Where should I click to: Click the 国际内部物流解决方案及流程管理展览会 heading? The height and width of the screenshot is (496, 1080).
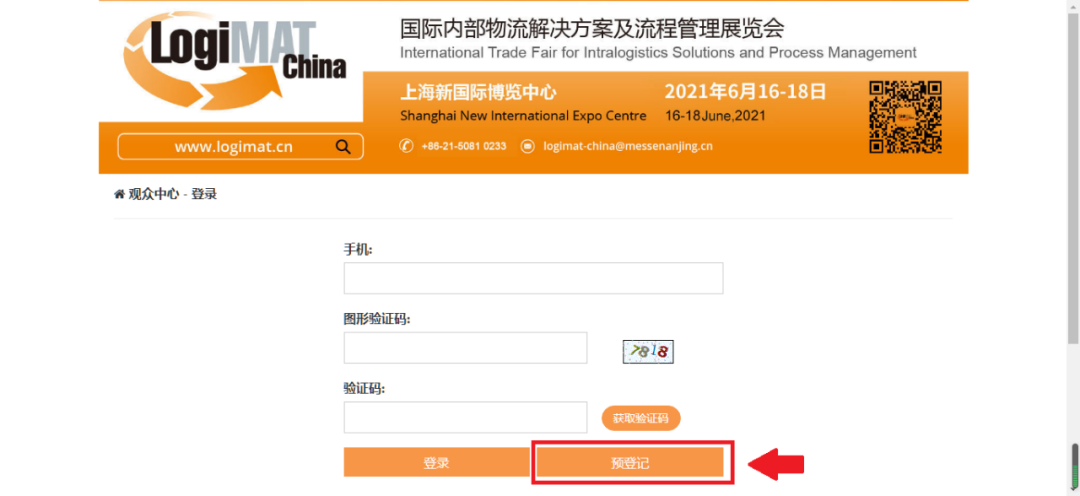pyautogui.click(x=592, y=29)
